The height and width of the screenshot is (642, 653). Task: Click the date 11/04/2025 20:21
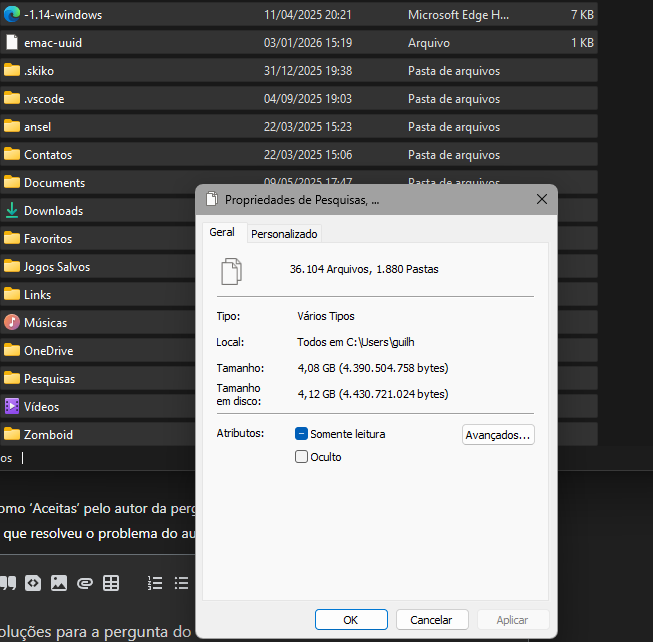click(x=308, y=15)
